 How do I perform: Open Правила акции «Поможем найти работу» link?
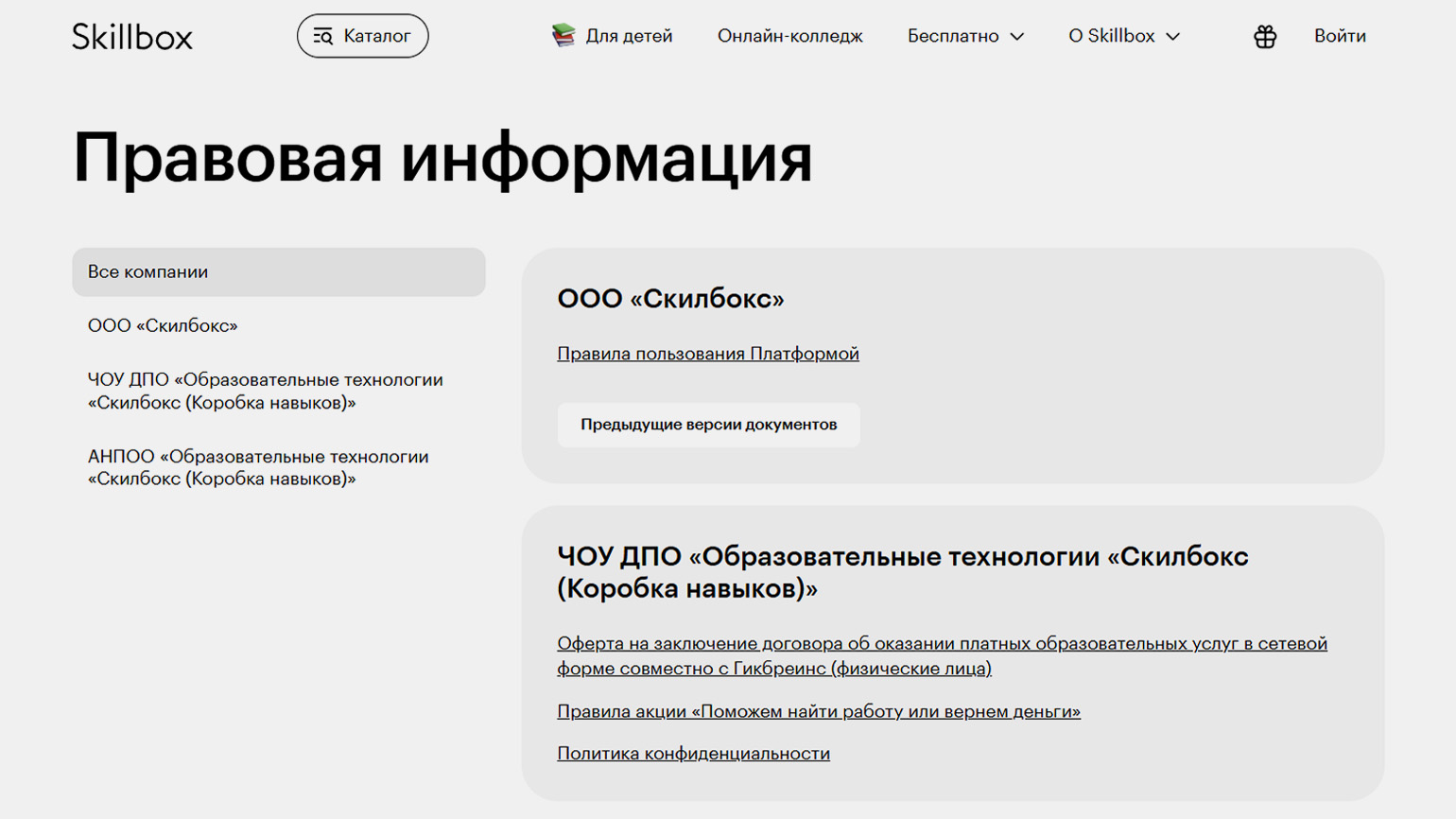coord(819,711)
